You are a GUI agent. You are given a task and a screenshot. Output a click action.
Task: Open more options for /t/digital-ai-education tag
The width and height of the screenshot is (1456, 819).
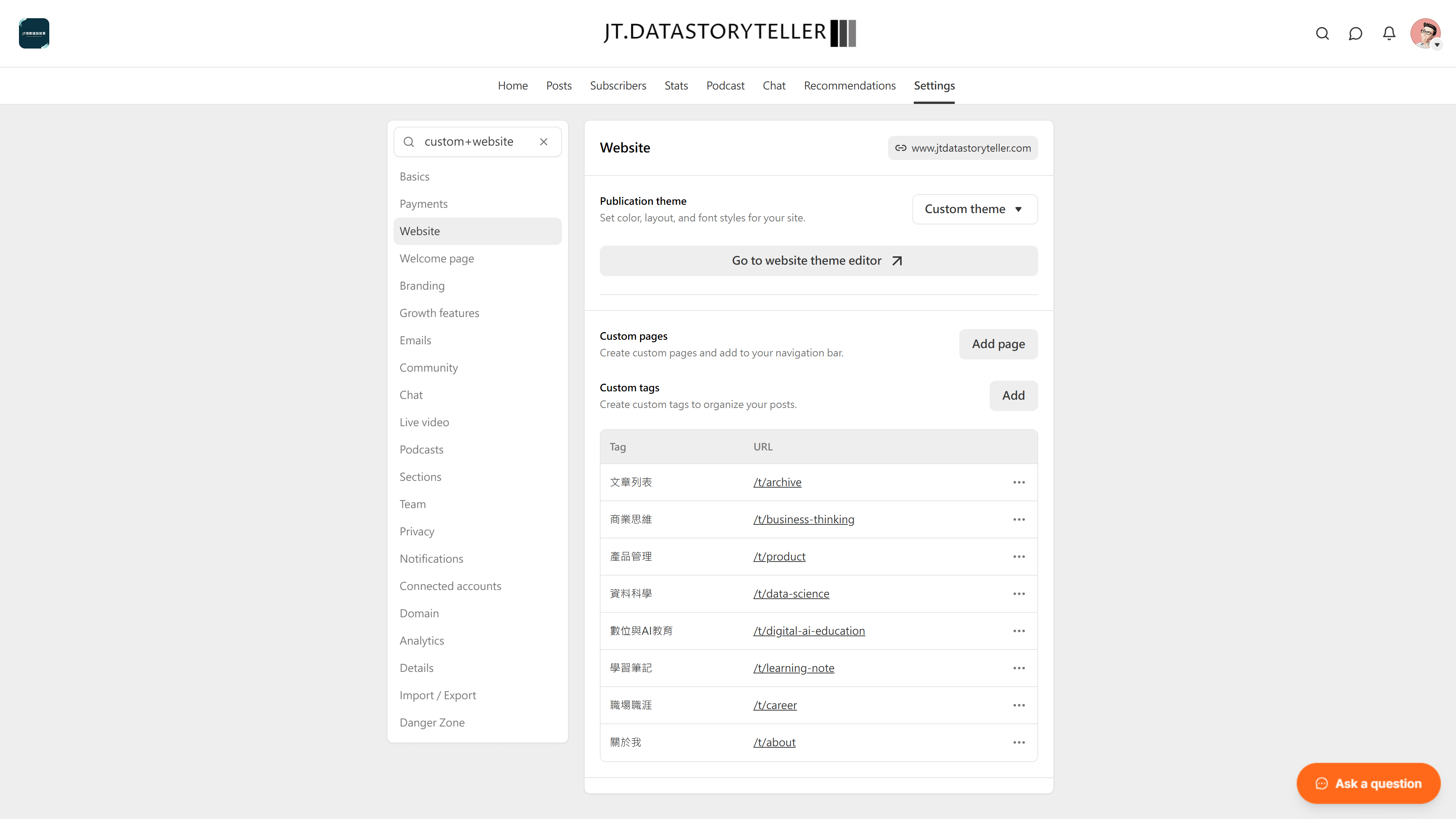[1018, 631]
